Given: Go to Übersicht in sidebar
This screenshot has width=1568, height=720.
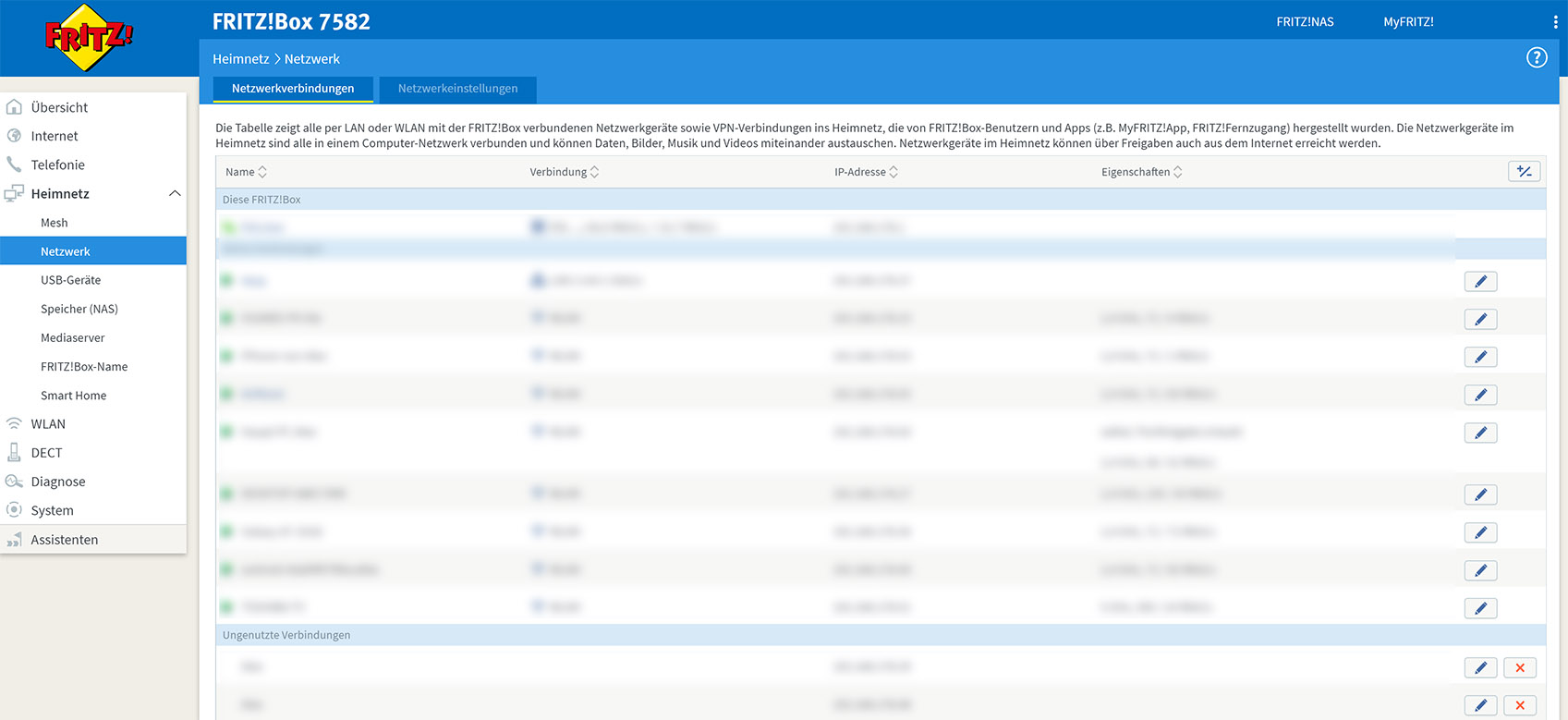Looking at the screenshot, I should tap(93, 107).
